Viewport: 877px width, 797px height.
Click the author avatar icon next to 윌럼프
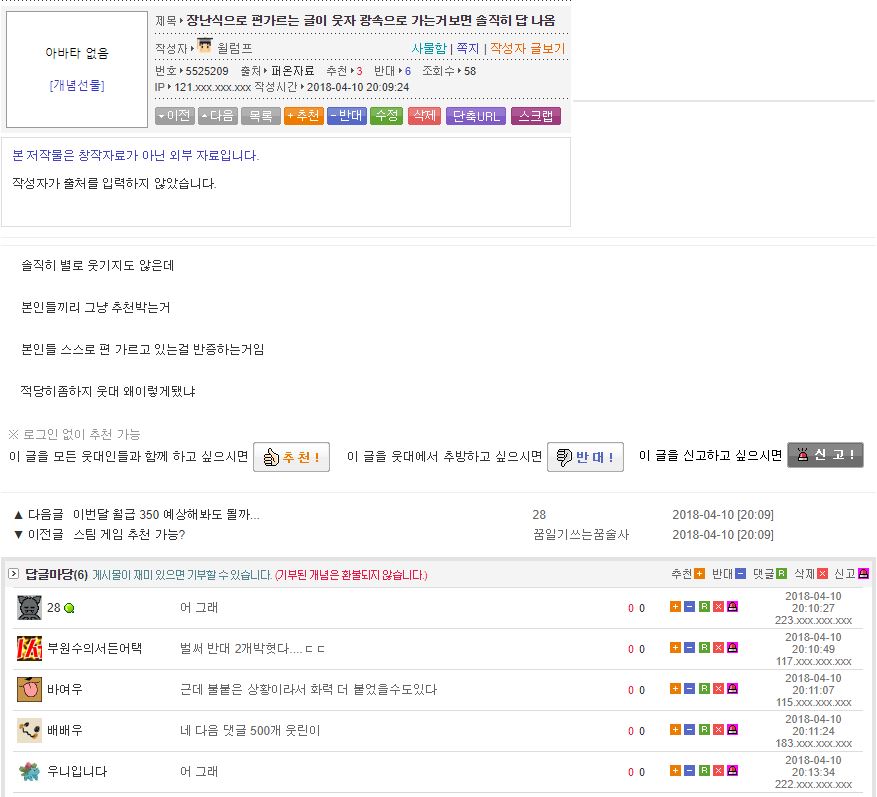(x=204, y=47)
